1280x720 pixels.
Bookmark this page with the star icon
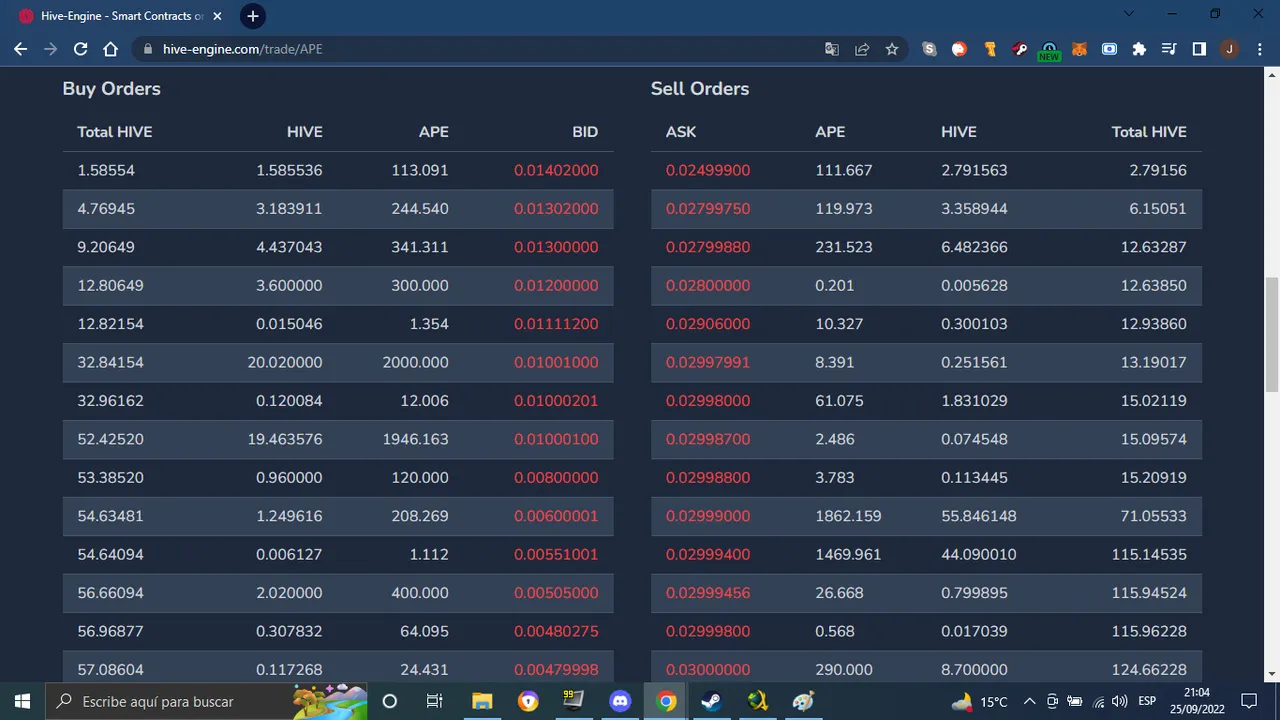pyautogui.click(x=892, y=49)
